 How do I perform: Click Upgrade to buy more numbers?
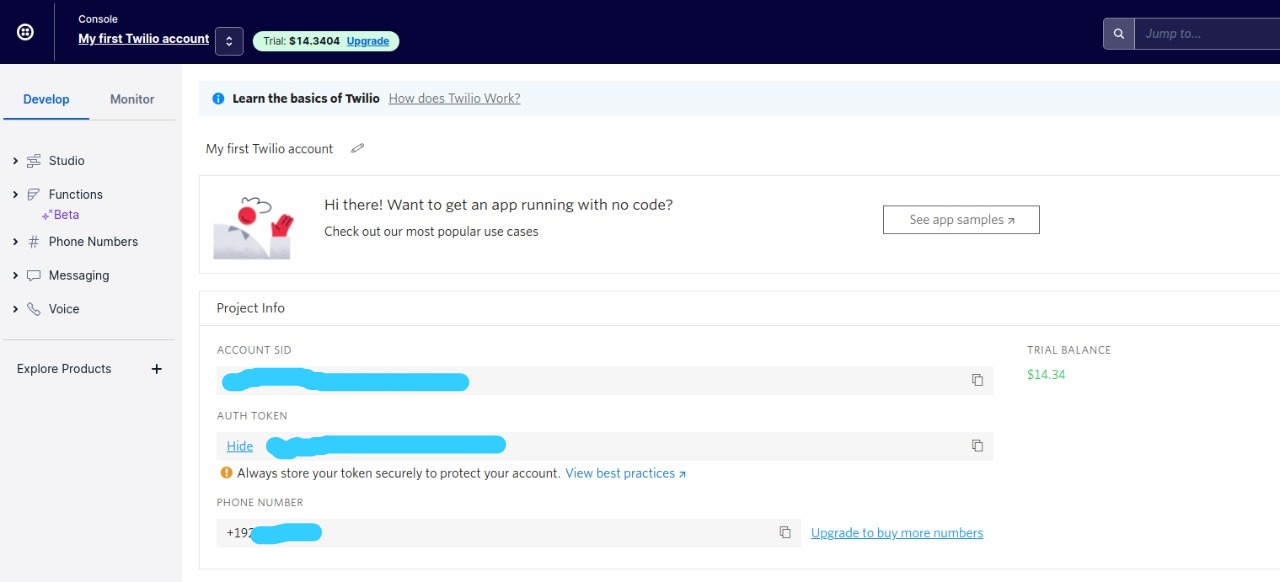(897, 533)
